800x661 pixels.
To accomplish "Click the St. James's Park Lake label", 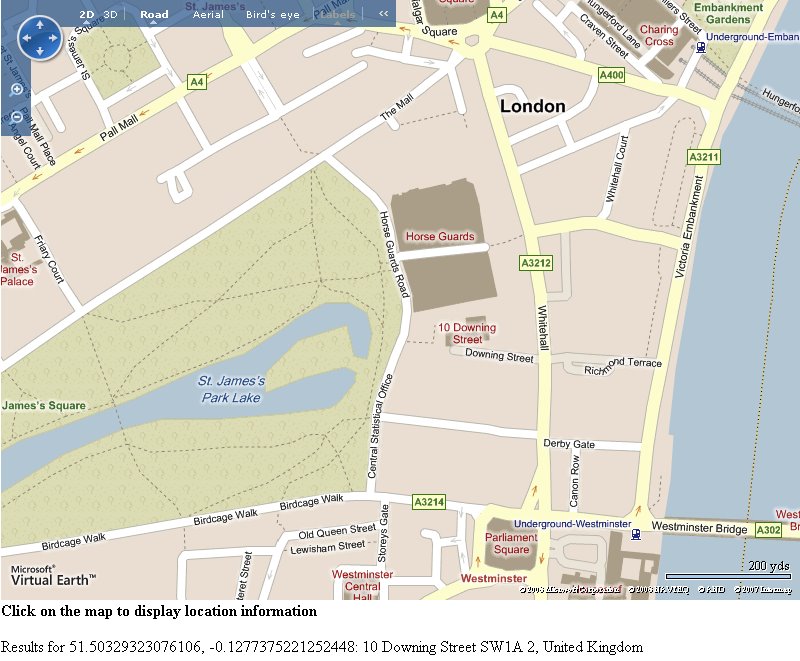I will tap(231, 389).
